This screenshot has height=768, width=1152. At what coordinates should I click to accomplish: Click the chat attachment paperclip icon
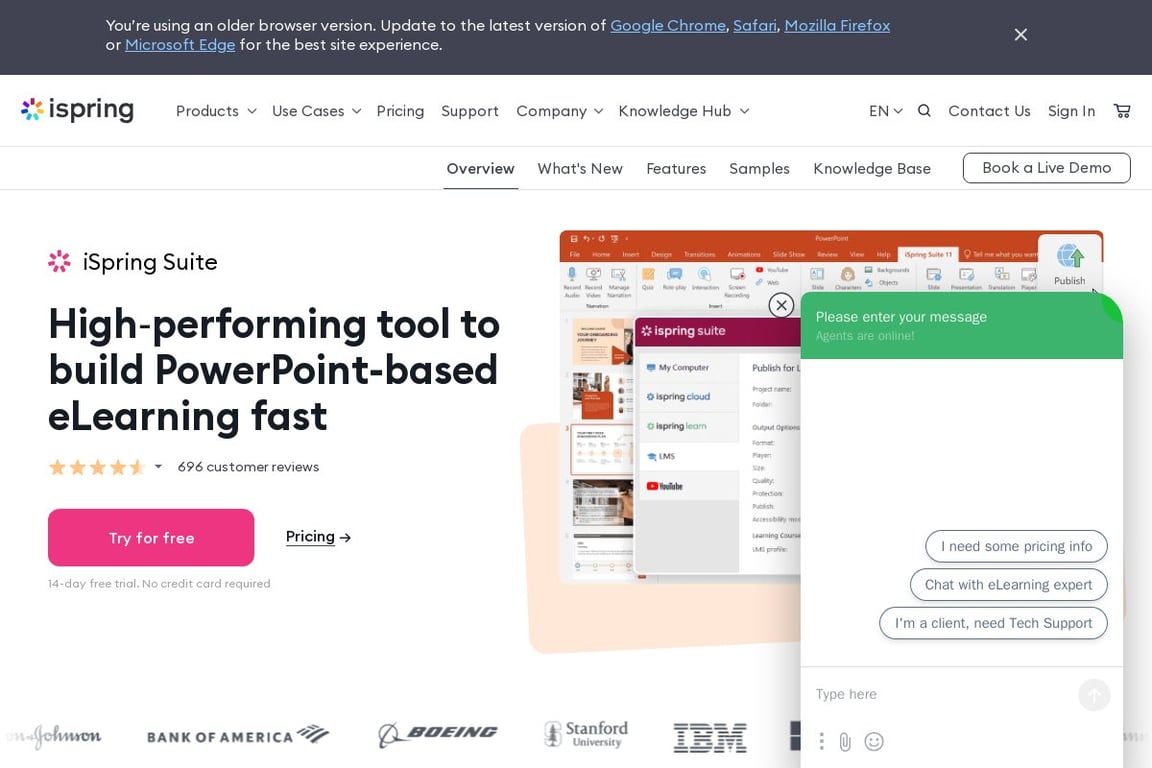[x=845, y=742]
